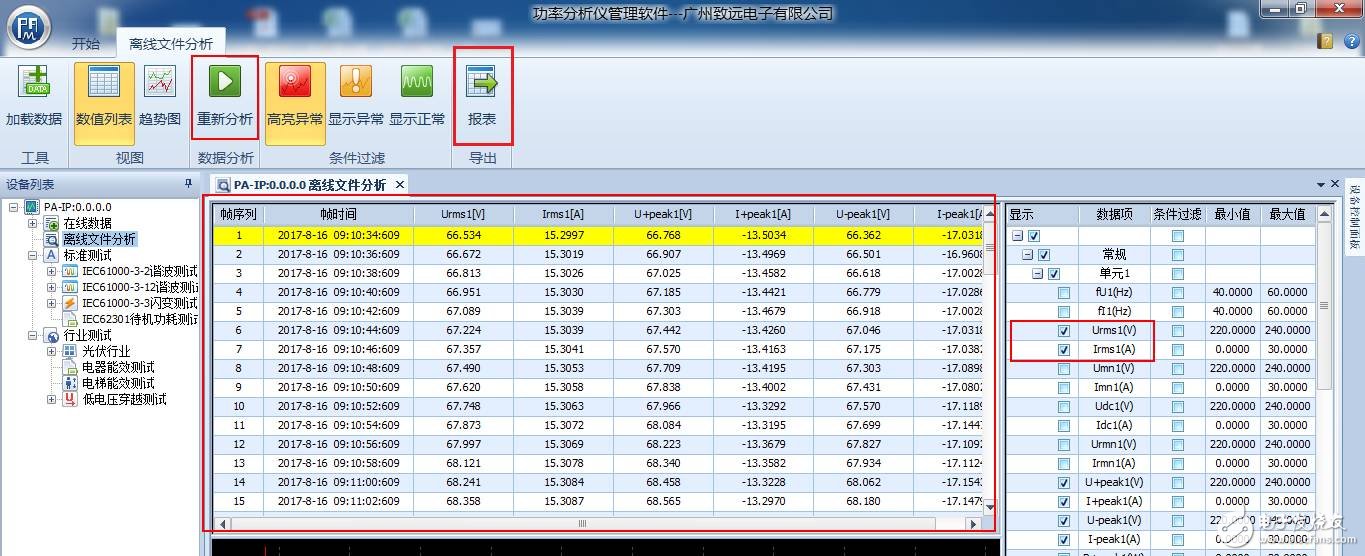The height and width of the screenshot is (556, 1365).
Task: Expand the 在线数据 tree node
Action: tap(33, 223)
